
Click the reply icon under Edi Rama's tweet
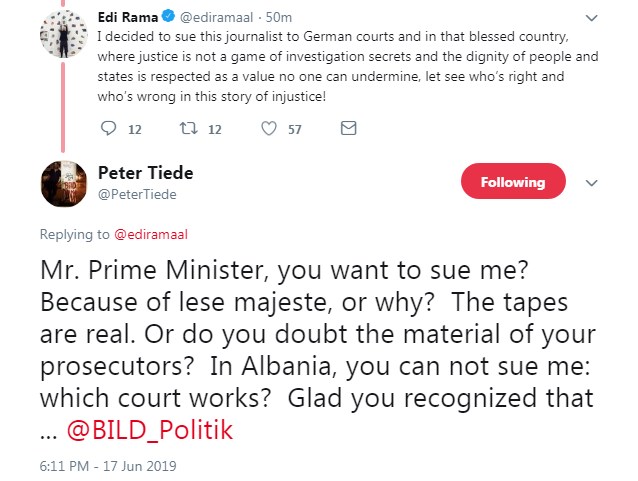tap(109, 129)
